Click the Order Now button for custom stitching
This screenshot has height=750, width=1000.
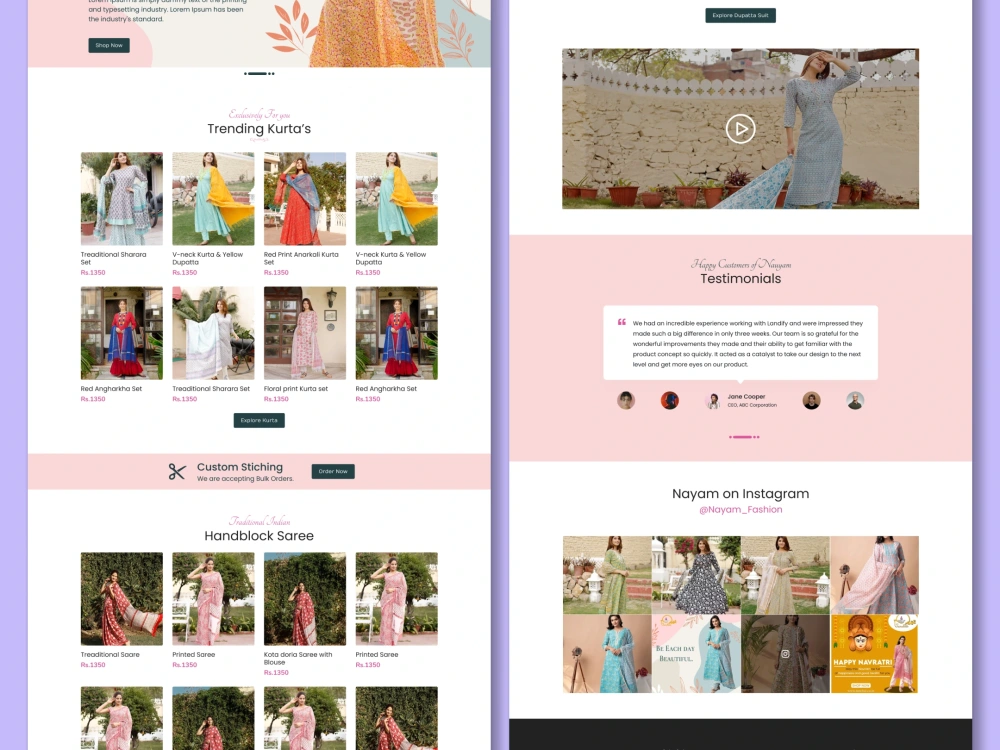pyautogui.click(x=333, y=471)
